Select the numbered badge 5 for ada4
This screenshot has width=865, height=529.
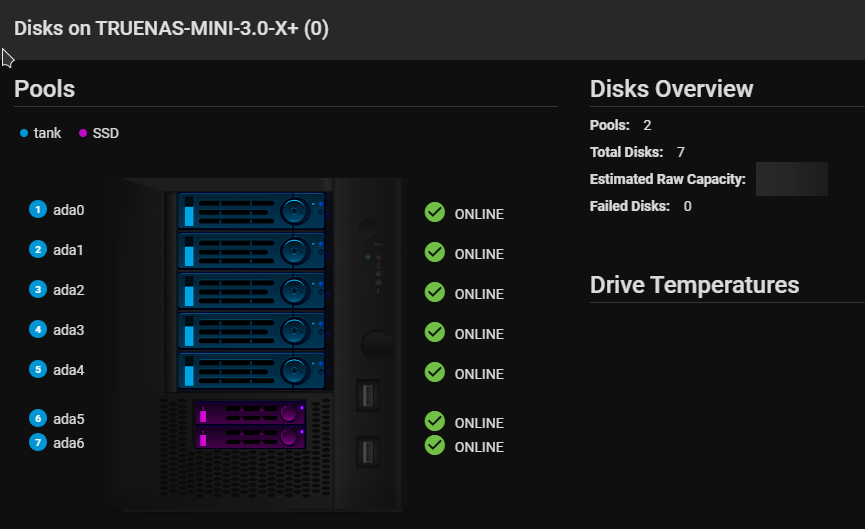[38, 369]
